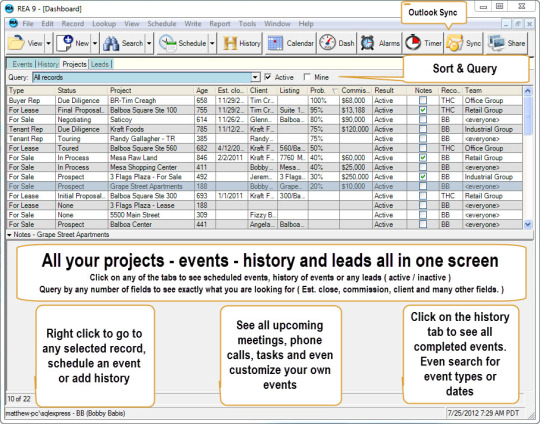The height and width of the screenshot is (424, 540).
Task: Switch to the Leads tab
Action: pyautogui.click(x=100, y=64)
